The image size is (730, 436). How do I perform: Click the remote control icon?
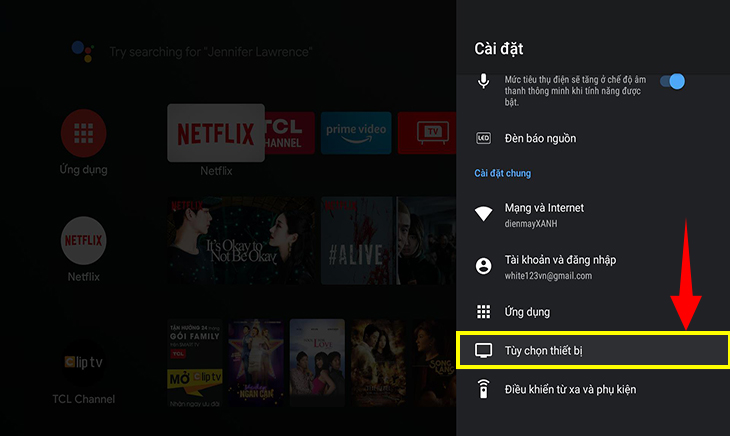coord(483,389)
